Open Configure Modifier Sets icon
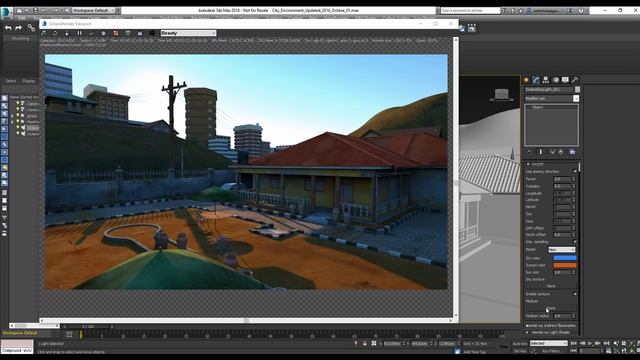Screen dimensions: 640x360 coord(572,152)
